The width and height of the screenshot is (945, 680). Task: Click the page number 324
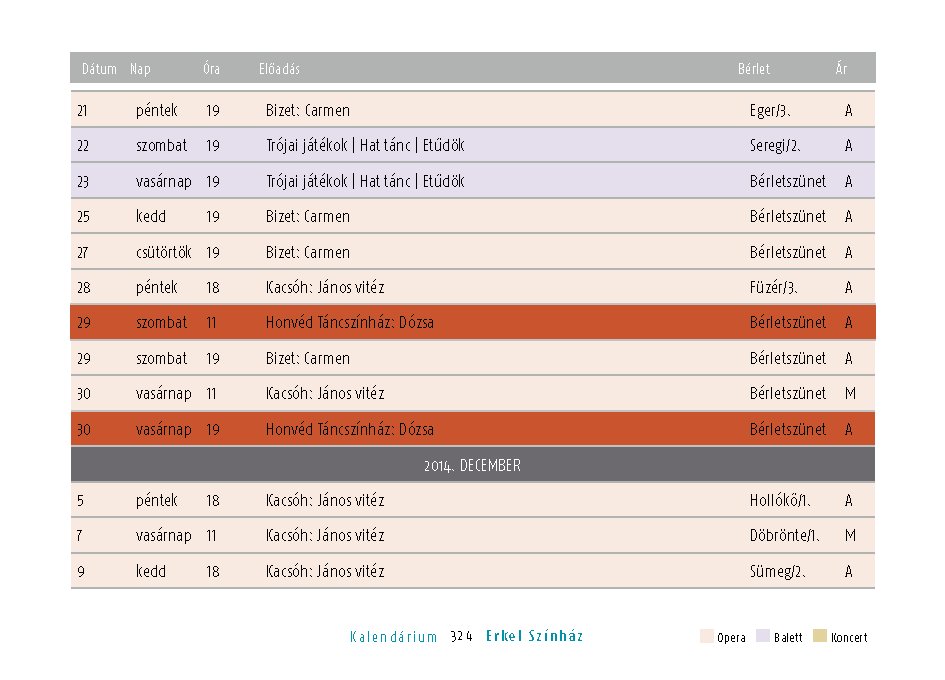462,637
